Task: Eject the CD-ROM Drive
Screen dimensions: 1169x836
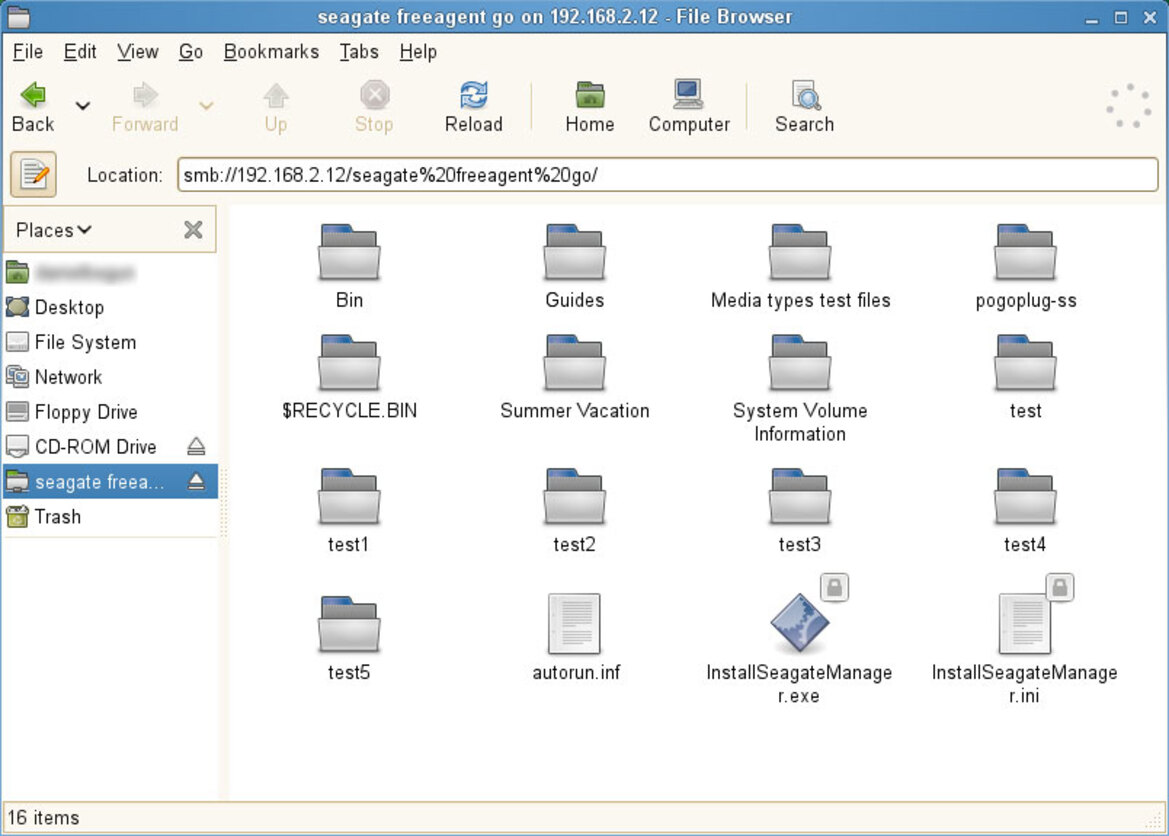Action: point(196,446)
